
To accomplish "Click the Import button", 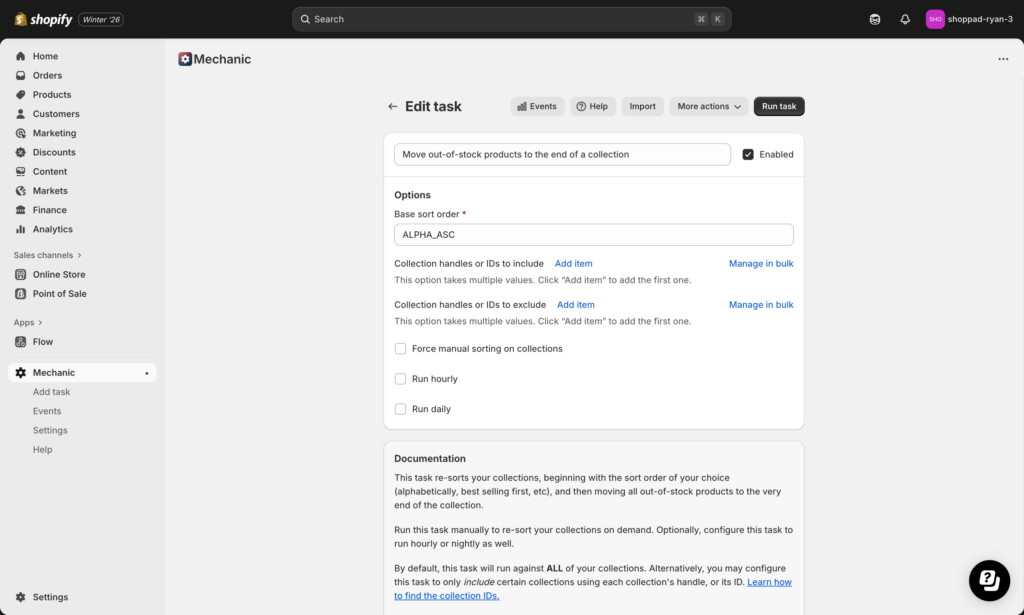I will [643, 106].
